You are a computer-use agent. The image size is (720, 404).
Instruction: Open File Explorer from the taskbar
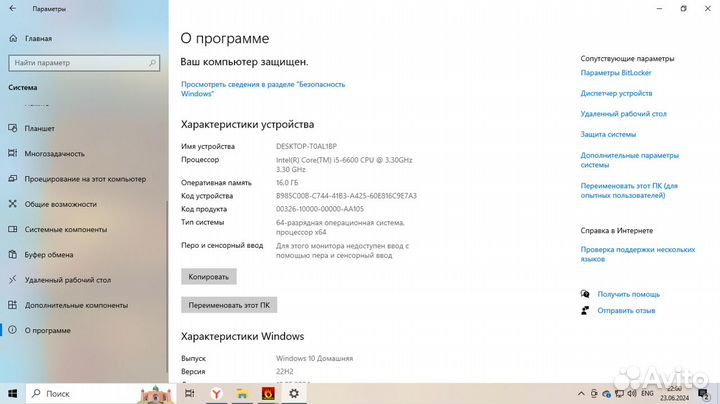242,393
